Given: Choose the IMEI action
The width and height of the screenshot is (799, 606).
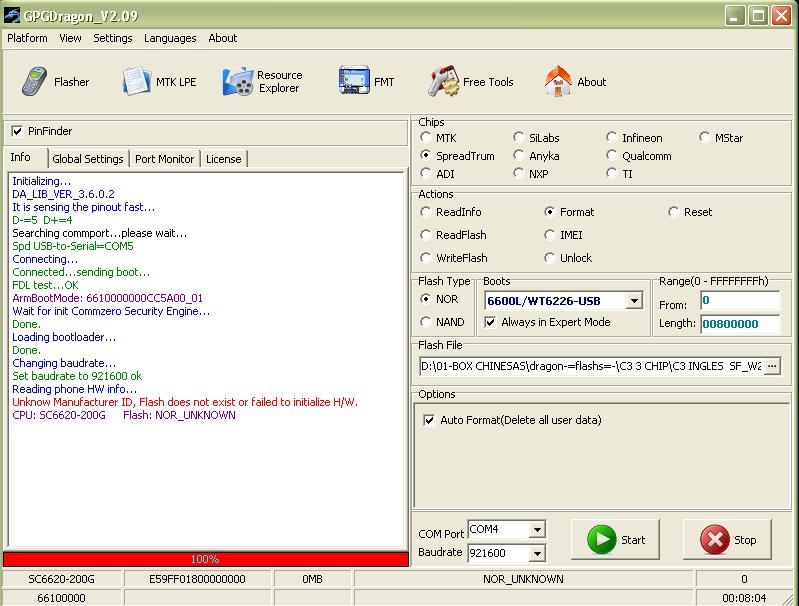Looking at the screenshot, I should 549,234.
